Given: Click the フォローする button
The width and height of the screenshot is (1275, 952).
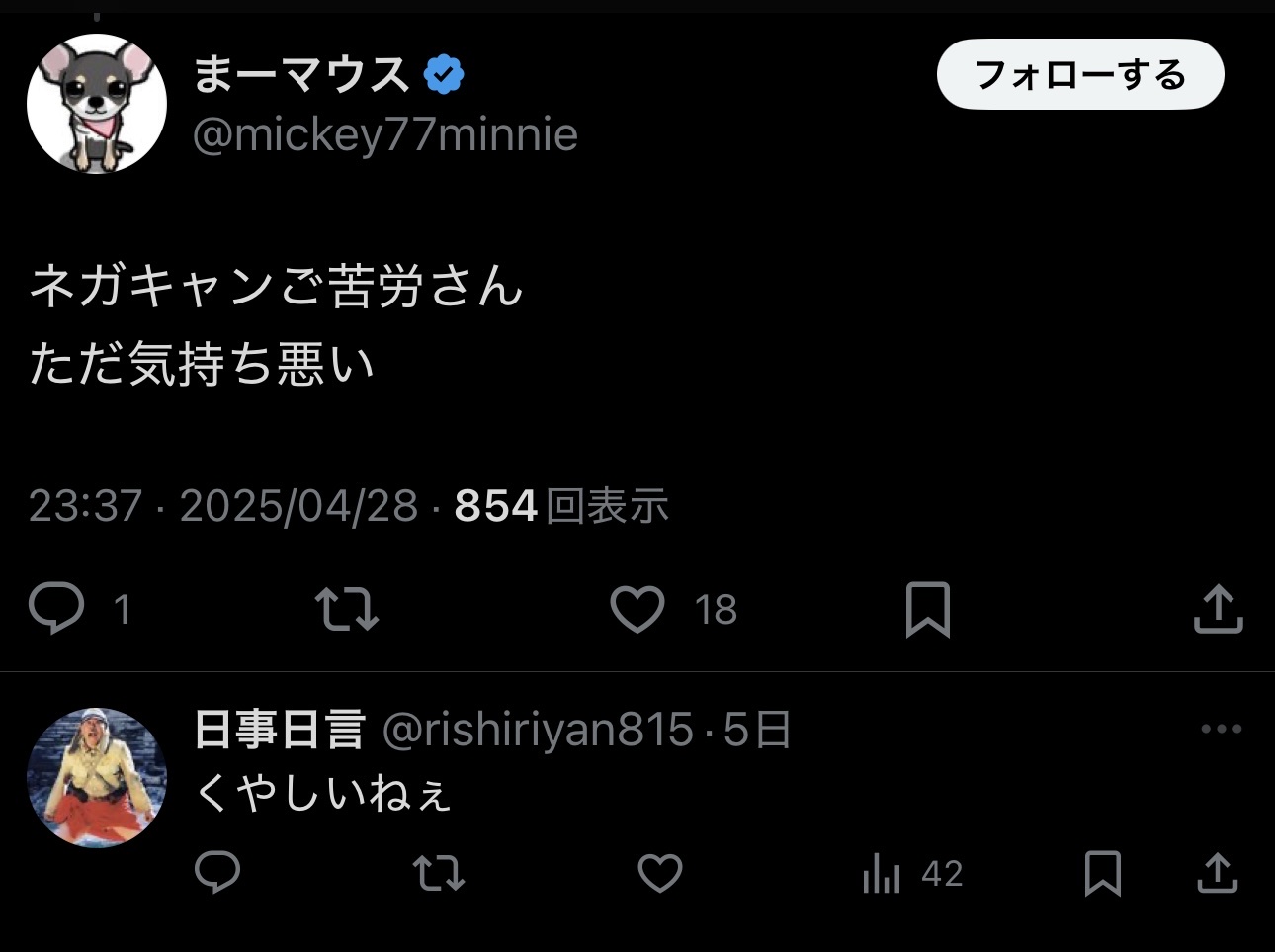Looking at the screenshot, I should 1079,75.
